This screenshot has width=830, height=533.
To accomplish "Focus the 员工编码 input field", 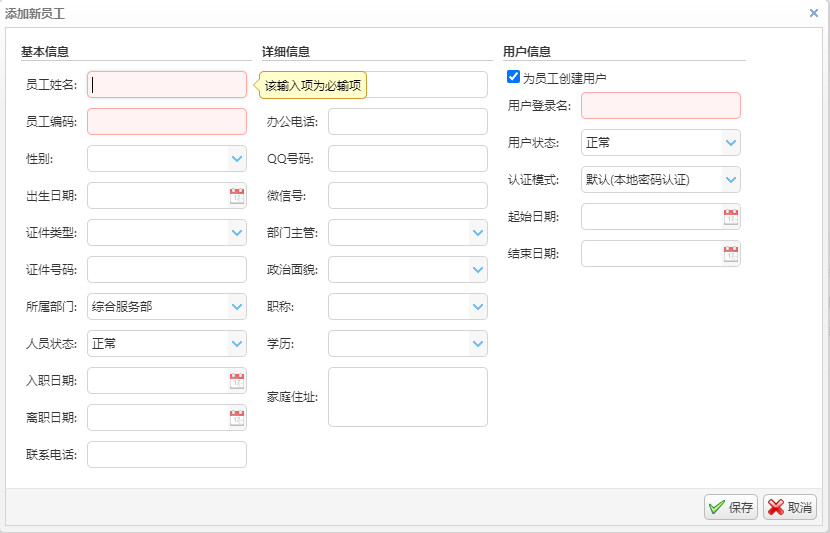I will [x=166, y=122].
